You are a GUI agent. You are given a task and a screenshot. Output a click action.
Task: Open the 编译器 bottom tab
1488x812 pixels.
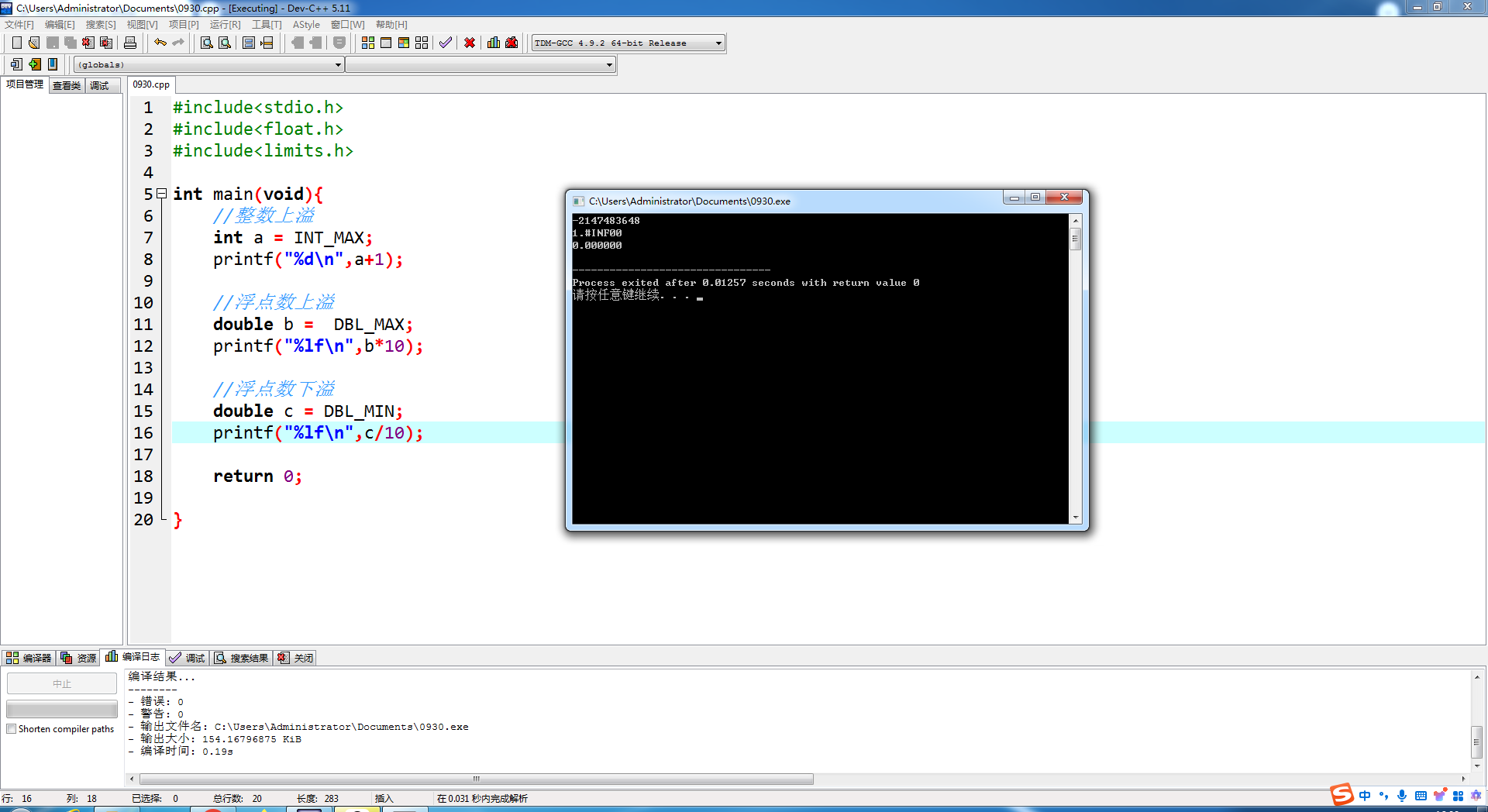point(29,658)
